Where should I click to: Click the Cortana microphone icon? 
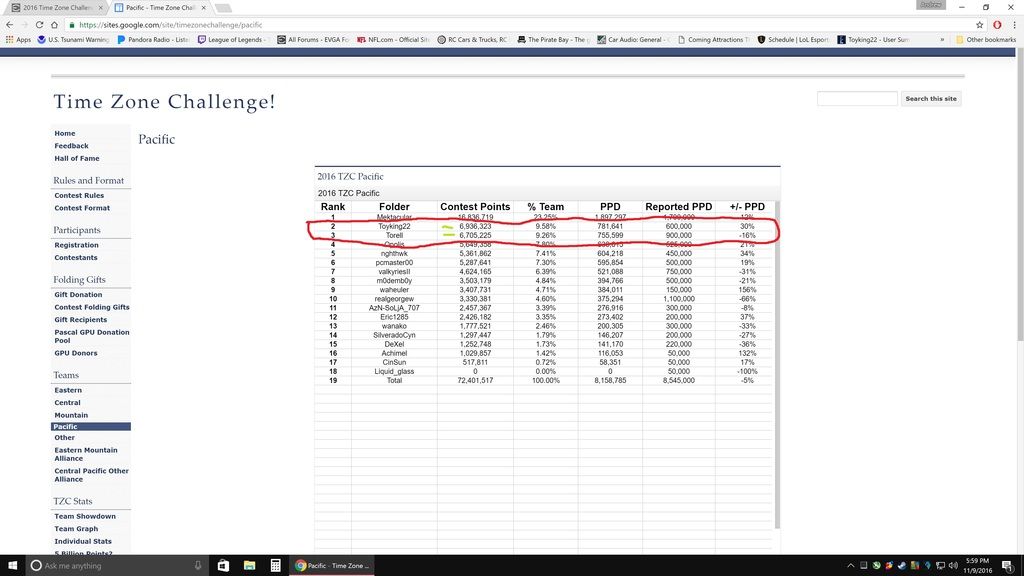(x=198, y=565)
